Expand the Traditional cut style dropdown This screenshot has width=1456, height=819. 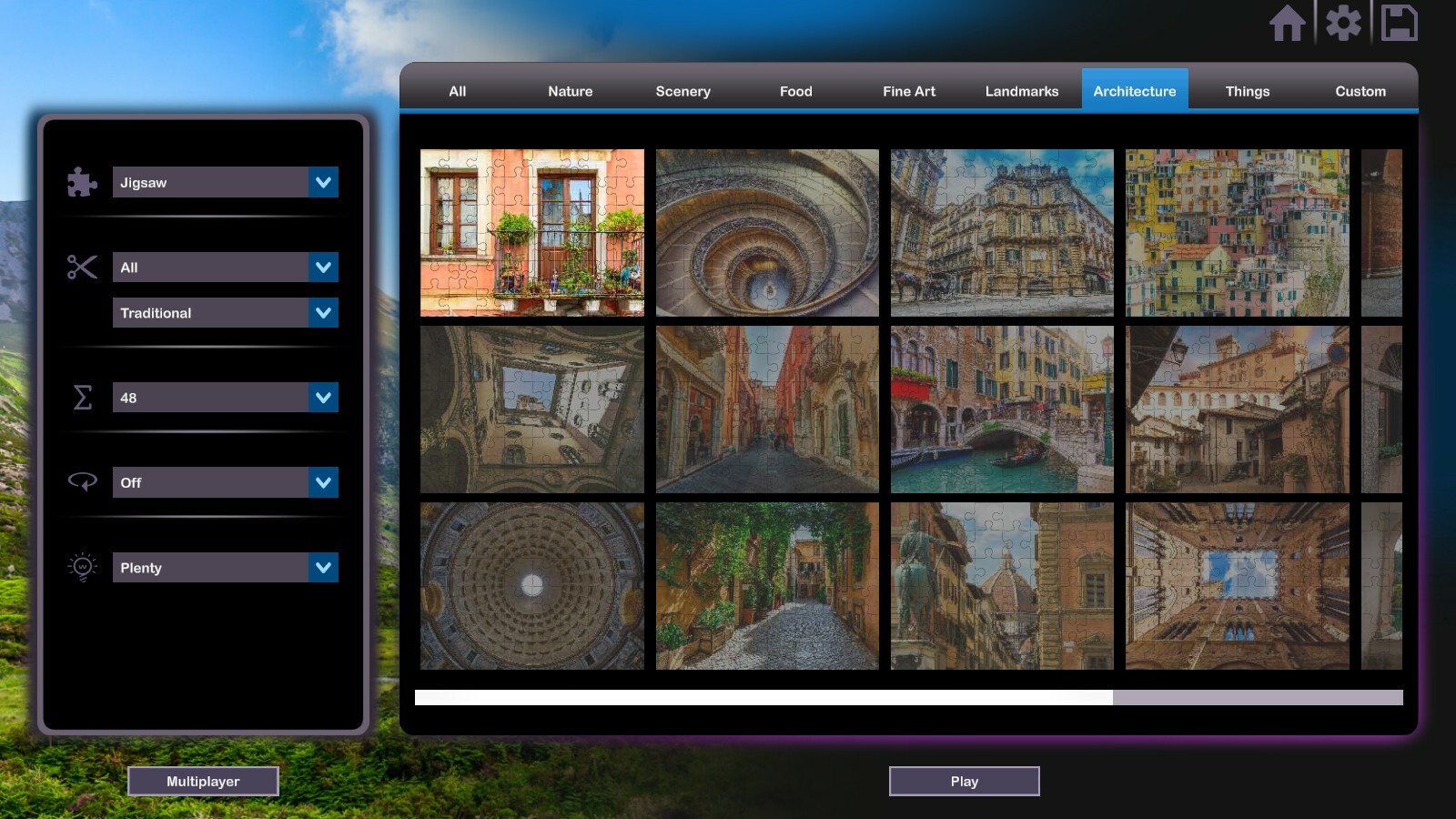coord(225,312)
